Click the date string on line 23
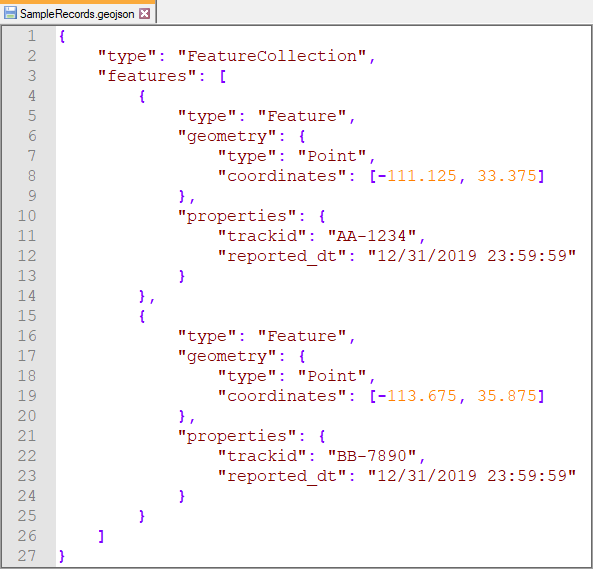Image resolution: width=593 pixels, height=569 pixels. [472, 476]
